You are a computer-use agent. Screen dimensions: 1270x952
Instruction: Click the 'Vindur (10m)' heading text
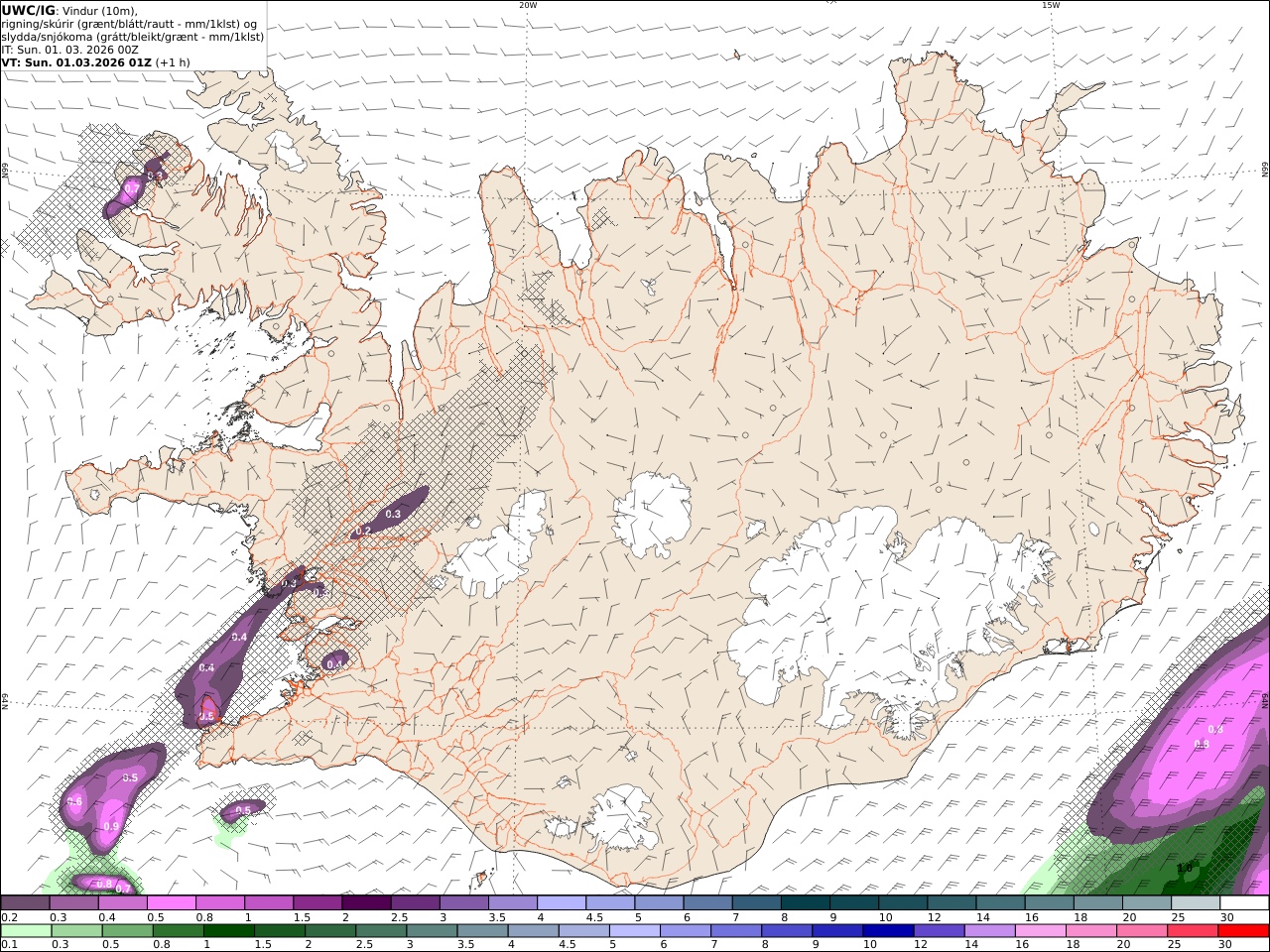[x=100, y=11]
